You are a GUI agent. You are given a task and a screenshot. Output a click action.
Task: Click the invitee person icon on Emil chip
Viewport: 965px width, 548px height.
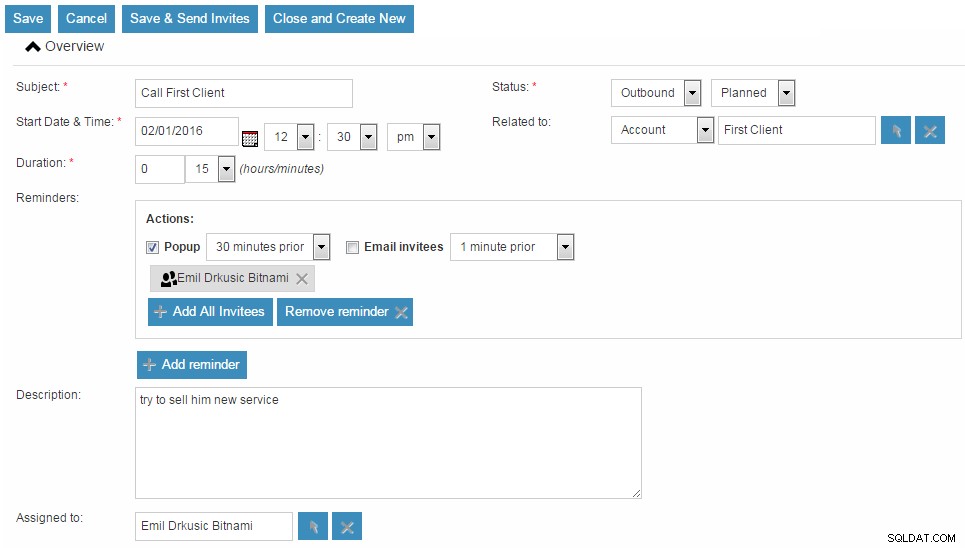coord(168,279)
